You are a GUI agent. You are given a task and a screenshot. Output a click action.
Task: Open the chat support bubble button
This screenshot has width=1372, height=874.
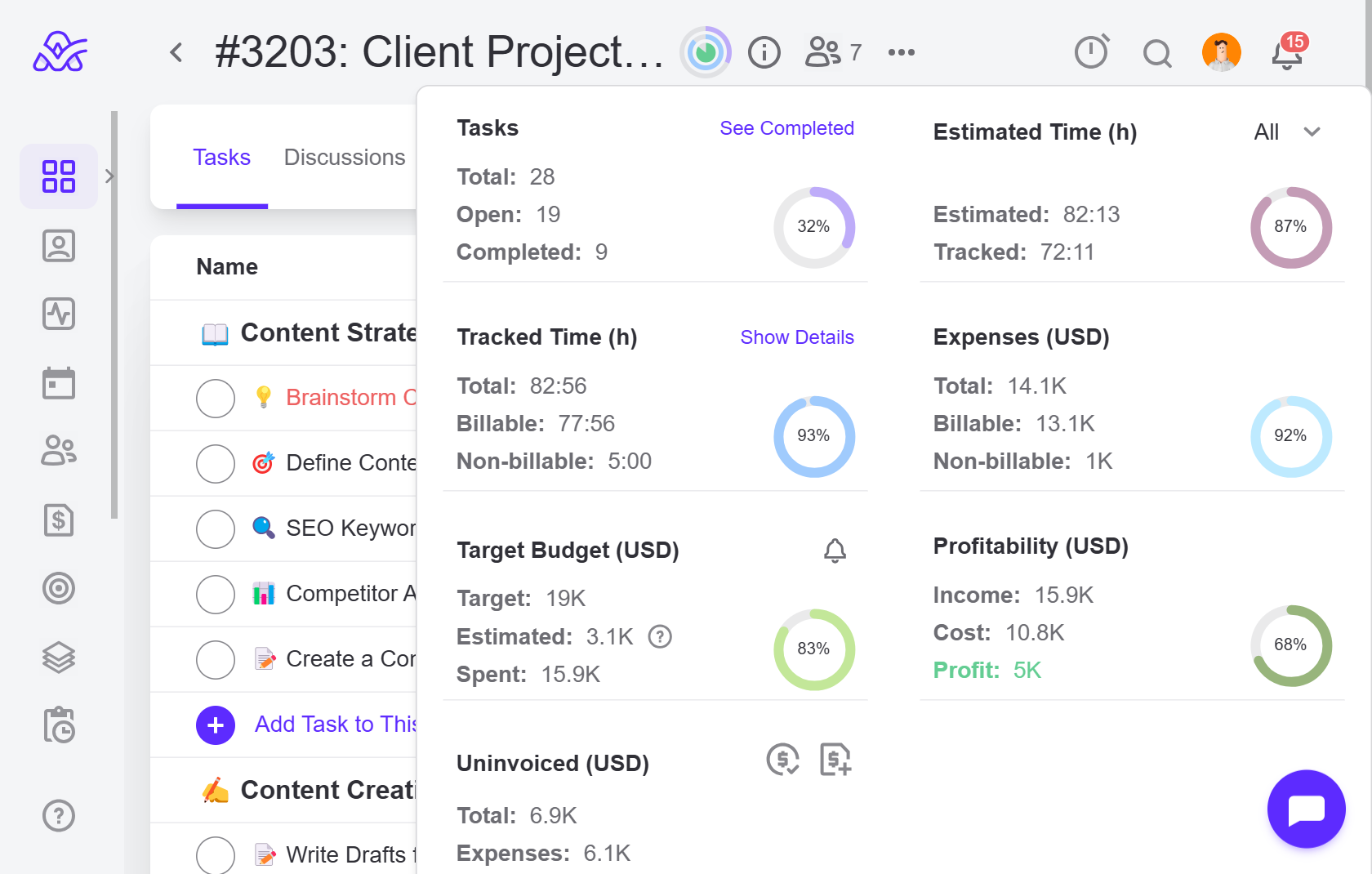point(1306,809)
